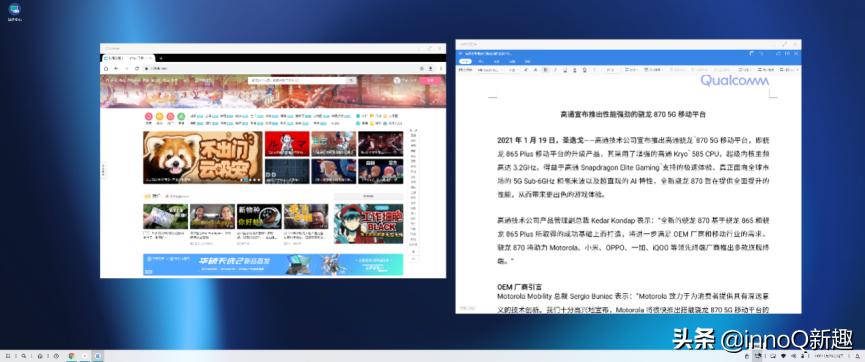Click the taskbar search magnifier icon
Screen dimensions: 865x362
point(24,356)
